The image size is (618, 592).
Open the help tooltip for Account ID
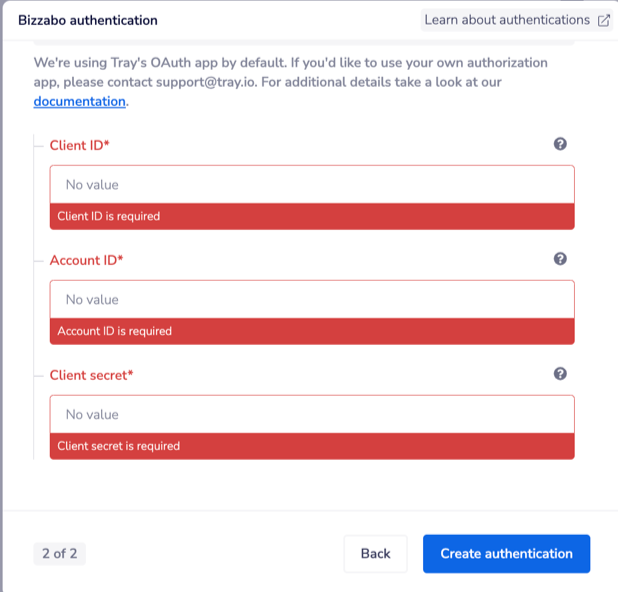(560, 259)
